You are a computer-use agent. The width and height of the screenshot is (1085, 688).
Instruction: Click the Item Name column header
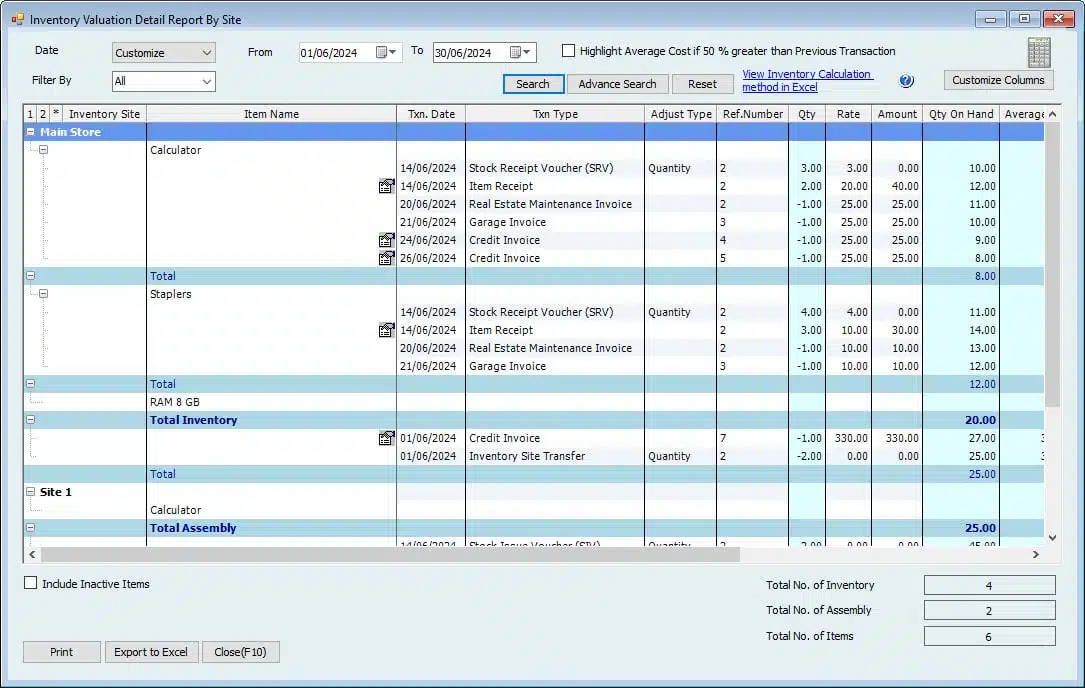click(x=271, y=114)
